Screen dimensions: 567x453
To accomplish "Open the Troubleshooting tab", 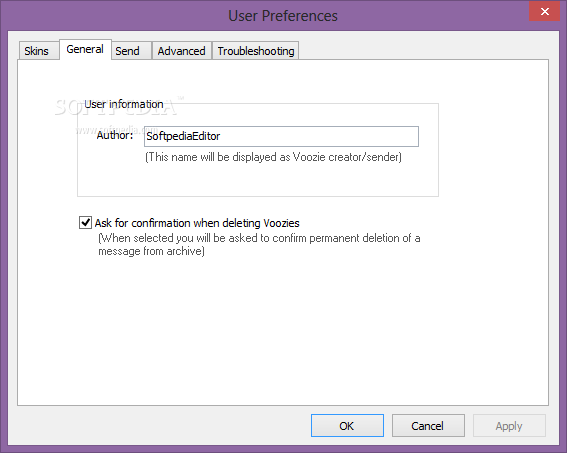I will pos(256,51).
